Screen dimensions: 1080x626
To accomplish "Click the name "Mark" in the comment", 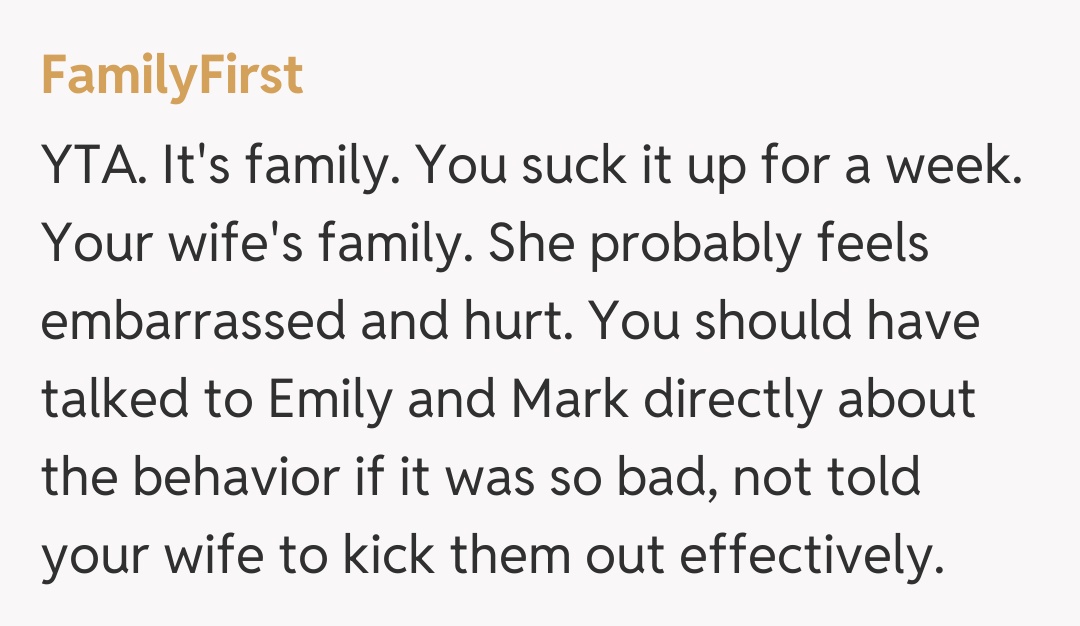I will click(570, 401).
